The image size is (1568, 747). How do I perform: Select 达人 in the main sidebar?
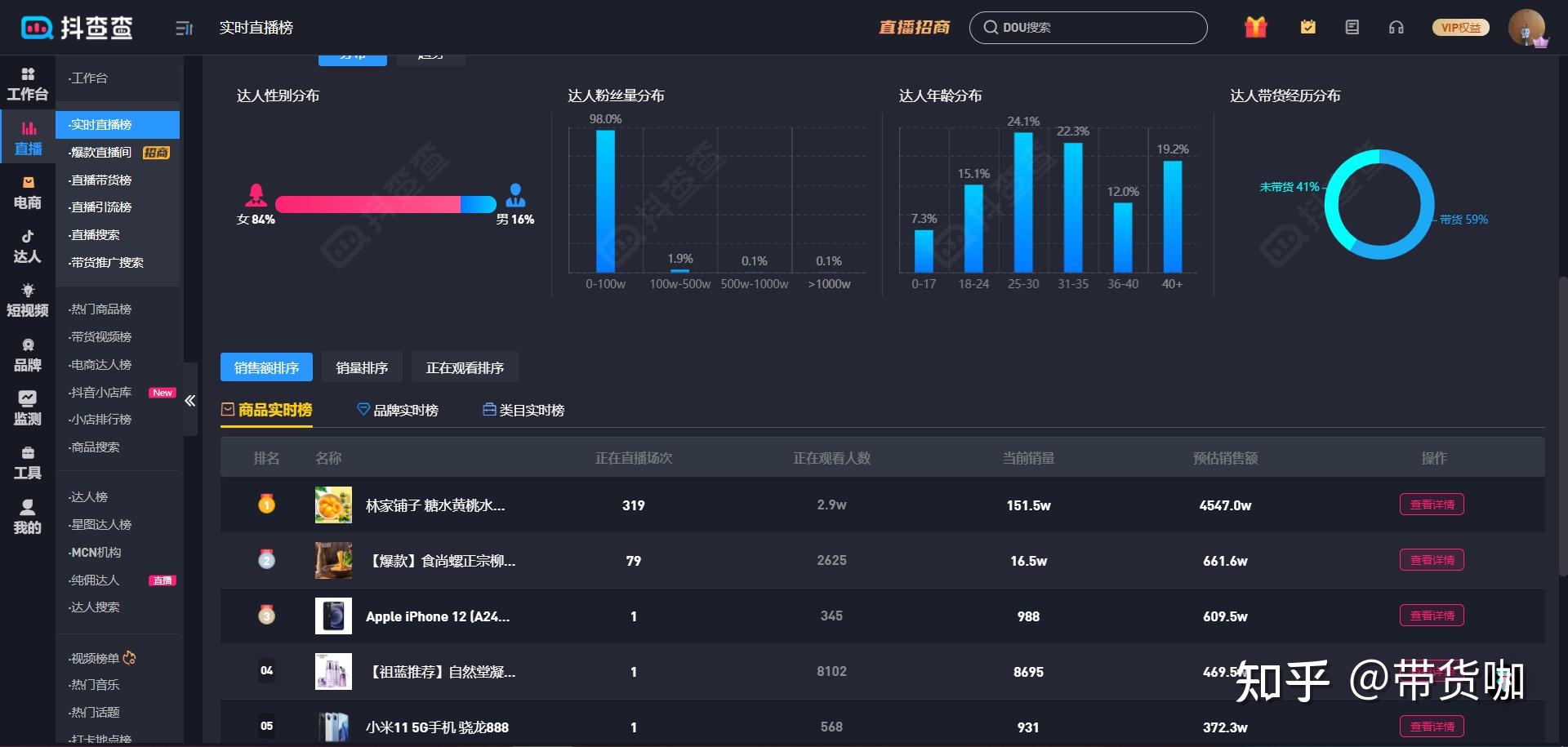pos(28,247)
